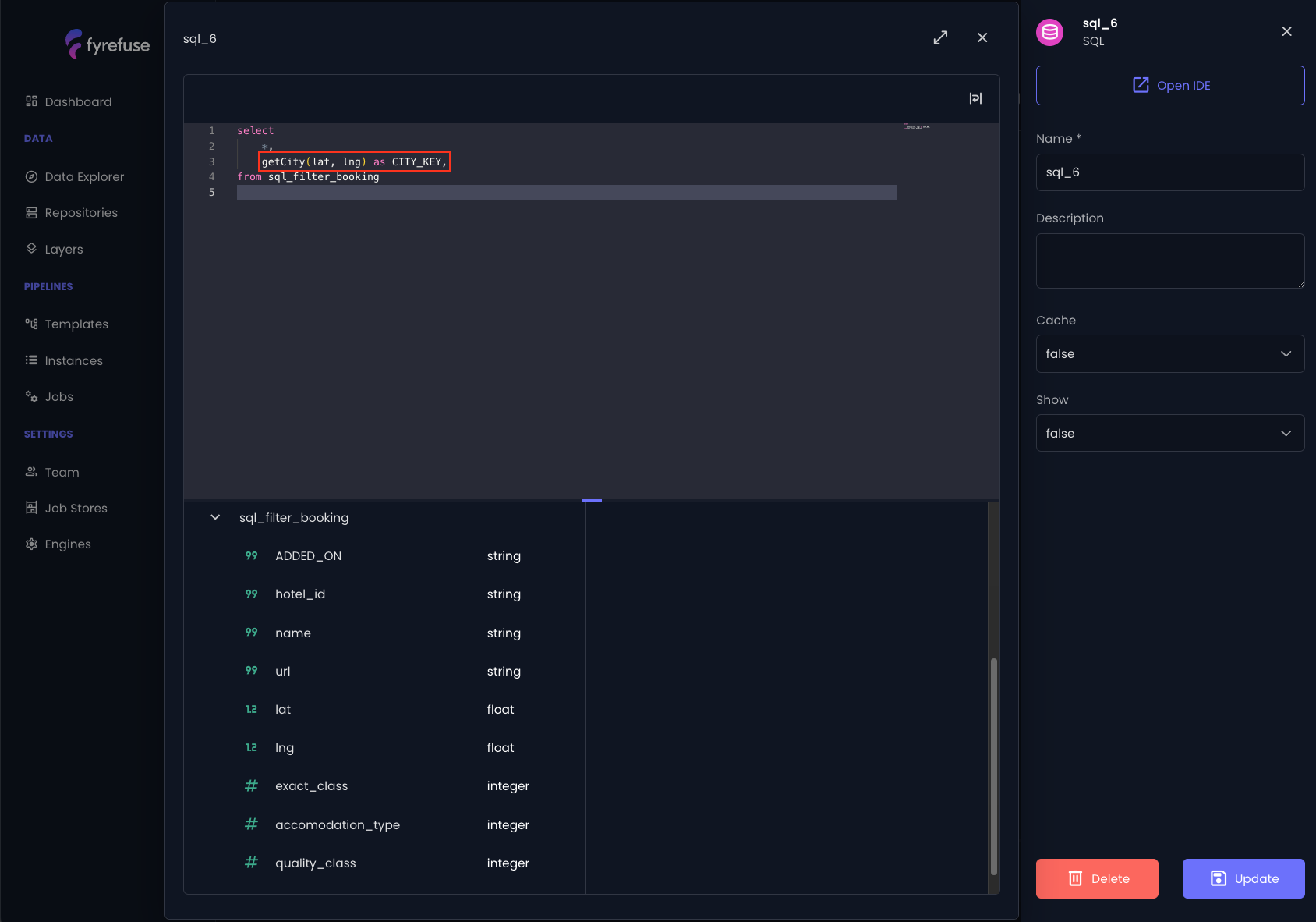Open the Show dropdown

tap(1169, 434)
